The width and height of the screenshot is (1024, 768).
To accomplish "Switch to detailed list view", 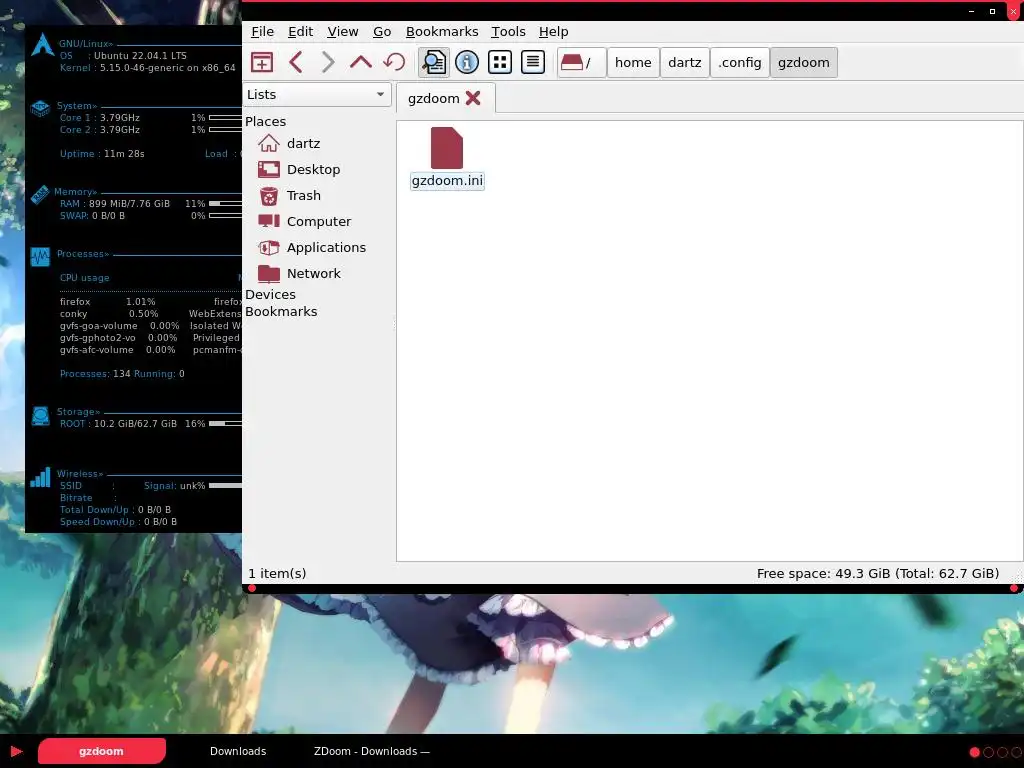I will 533,62.
